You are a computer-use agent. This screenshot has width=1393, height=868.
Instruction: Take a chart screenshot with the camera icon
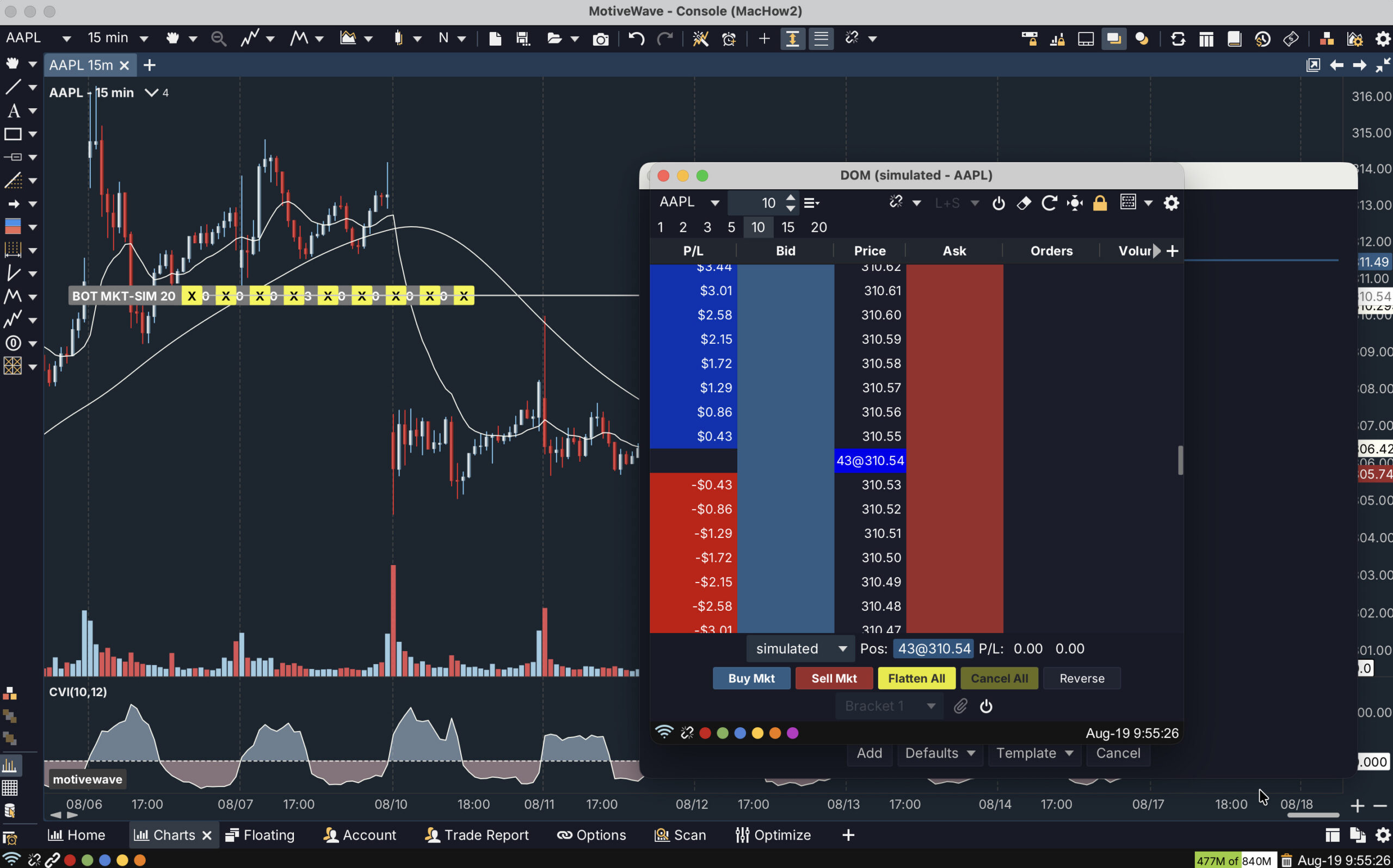(x=601, y=39)
